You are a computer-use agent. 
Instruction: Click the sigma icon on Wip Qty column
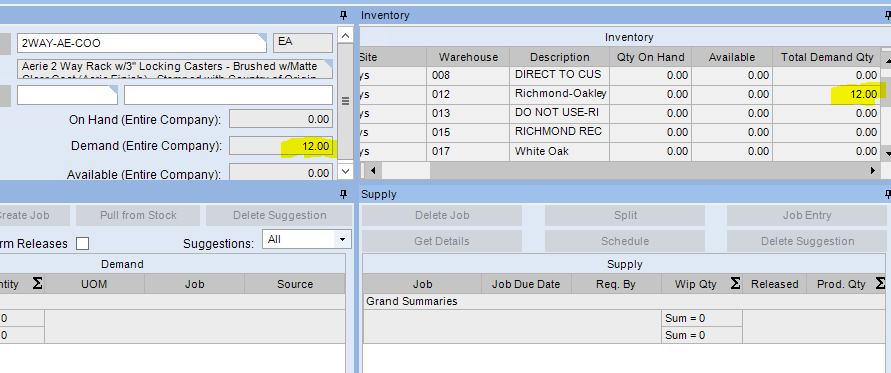coord(735,284)
